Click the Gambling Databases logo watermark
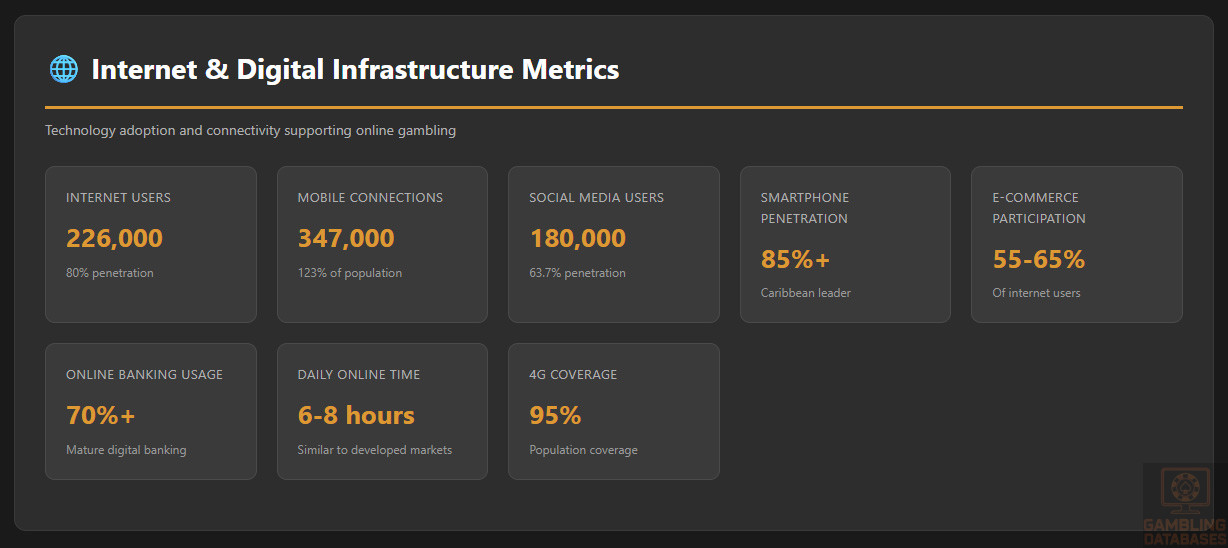This screenshot has height=548, width=1228. [x=1184, y=504]
